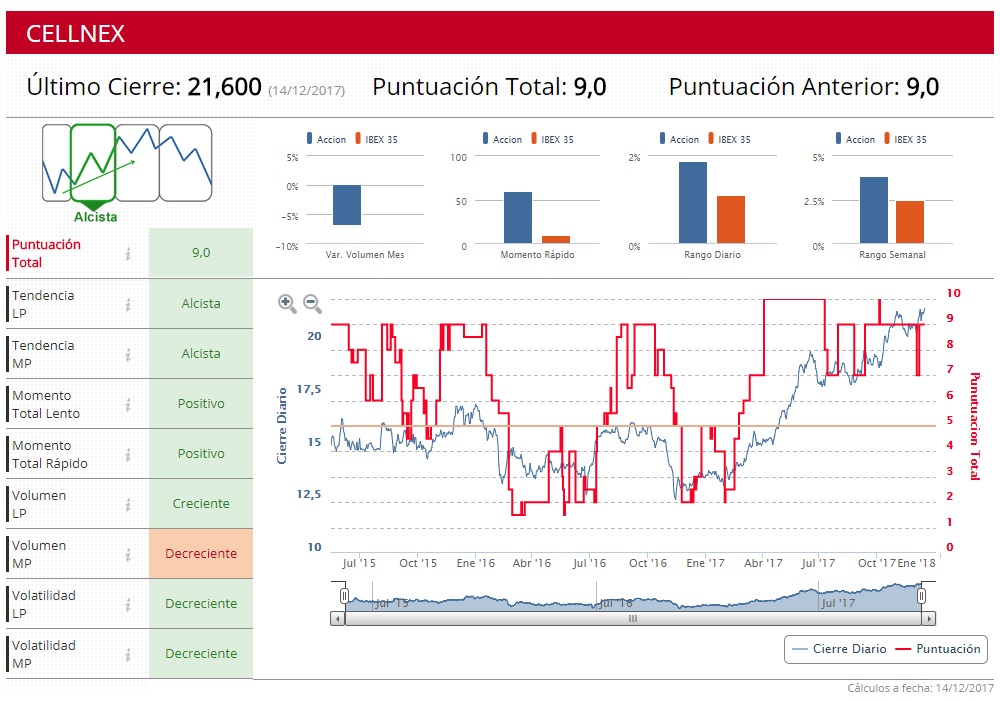Click the Volatilidad MP Decreciente cell
The height and width of the screenshot is (701, 1000).
[x=201, y=654]
